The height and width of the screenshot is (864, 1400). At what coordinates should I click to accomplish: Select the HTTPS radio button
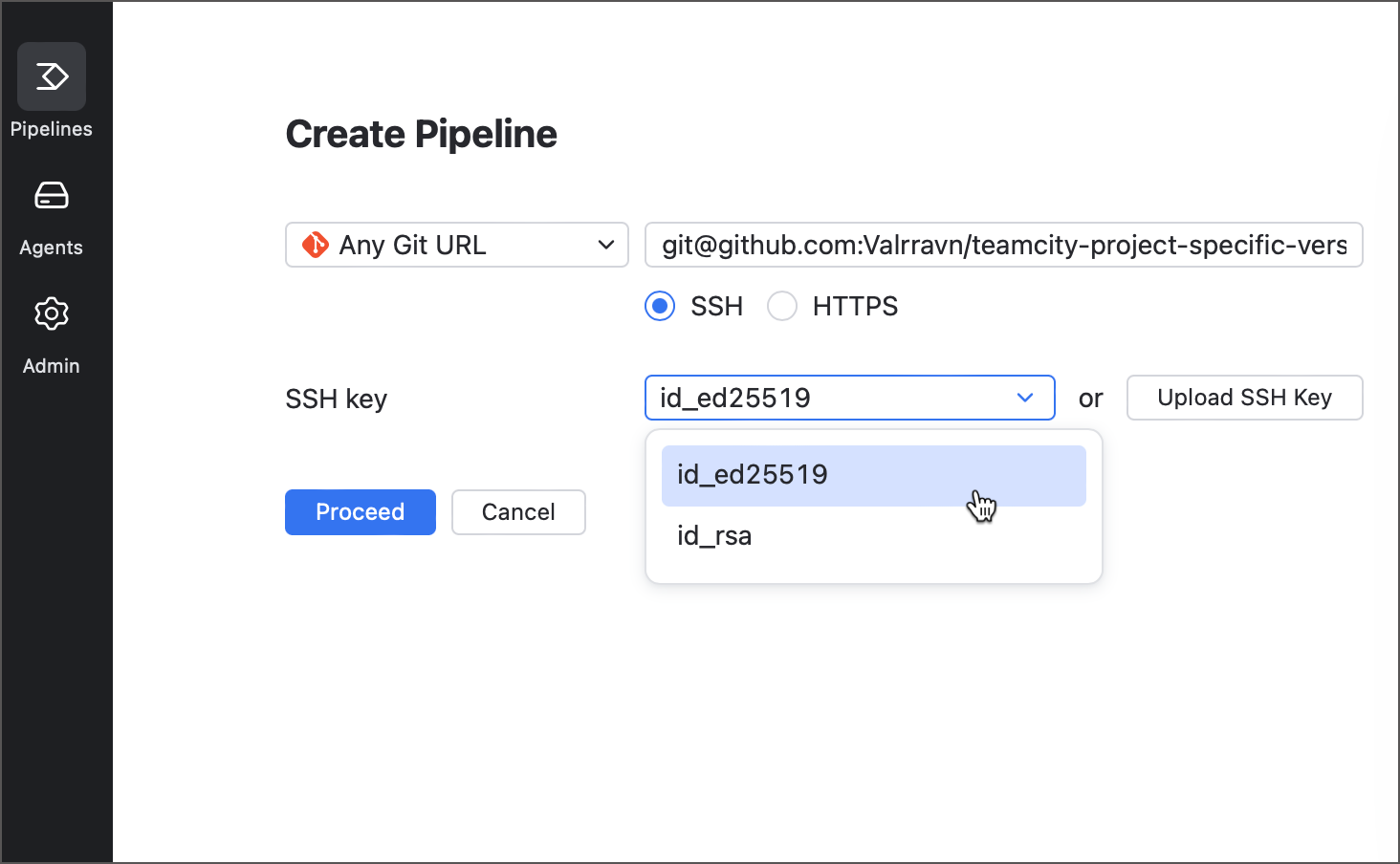[x=782, y=306]
